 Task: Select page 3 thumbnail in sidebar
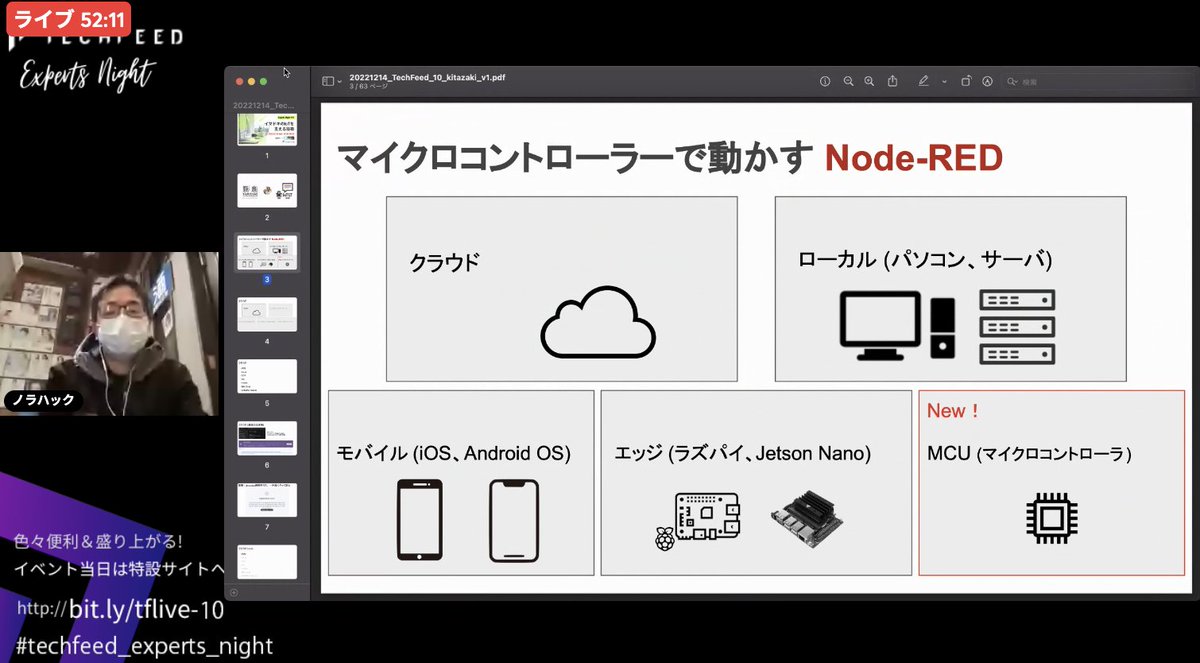(267, 253)
